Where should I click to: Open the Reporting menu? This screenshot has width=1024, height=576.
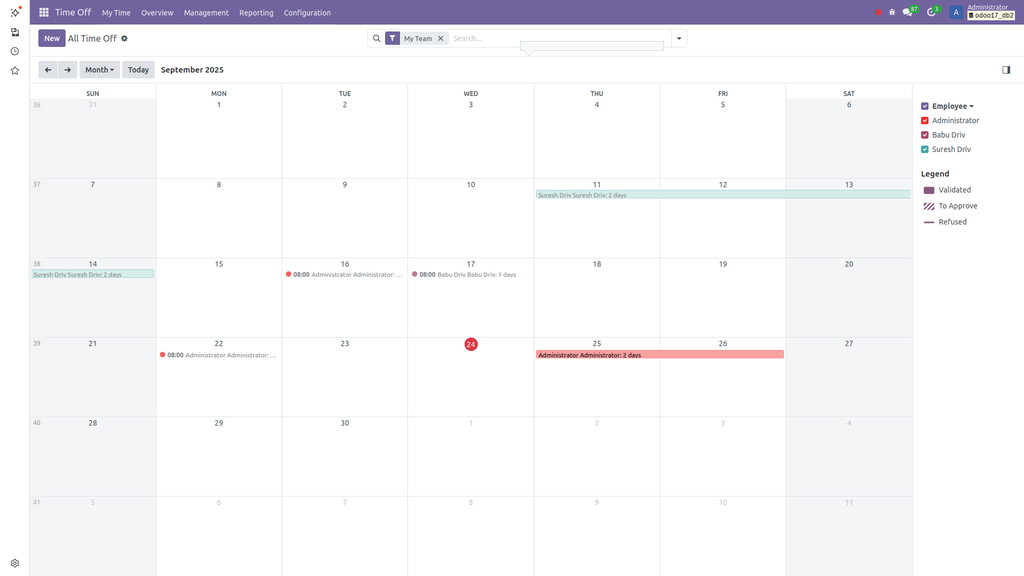click(x=256, y=13)
